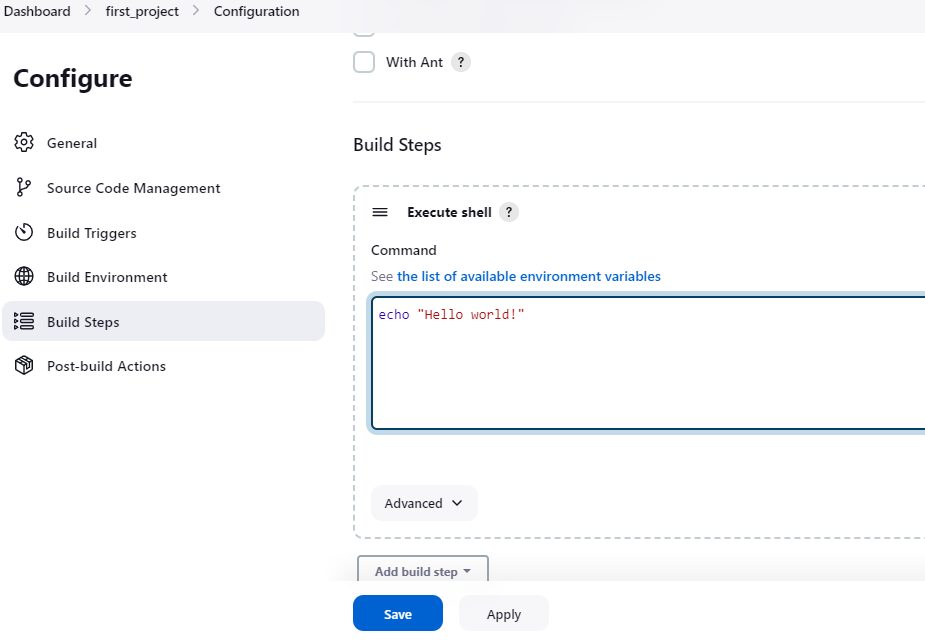This screenshot has height=640, width=925.
Task: Open help for With Ant
Action: 460,62
